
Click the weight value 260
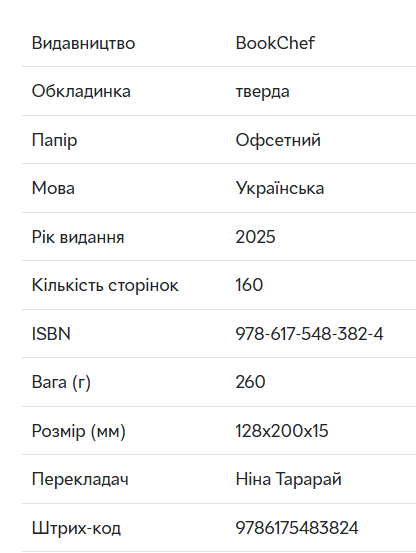coord(250,382)
